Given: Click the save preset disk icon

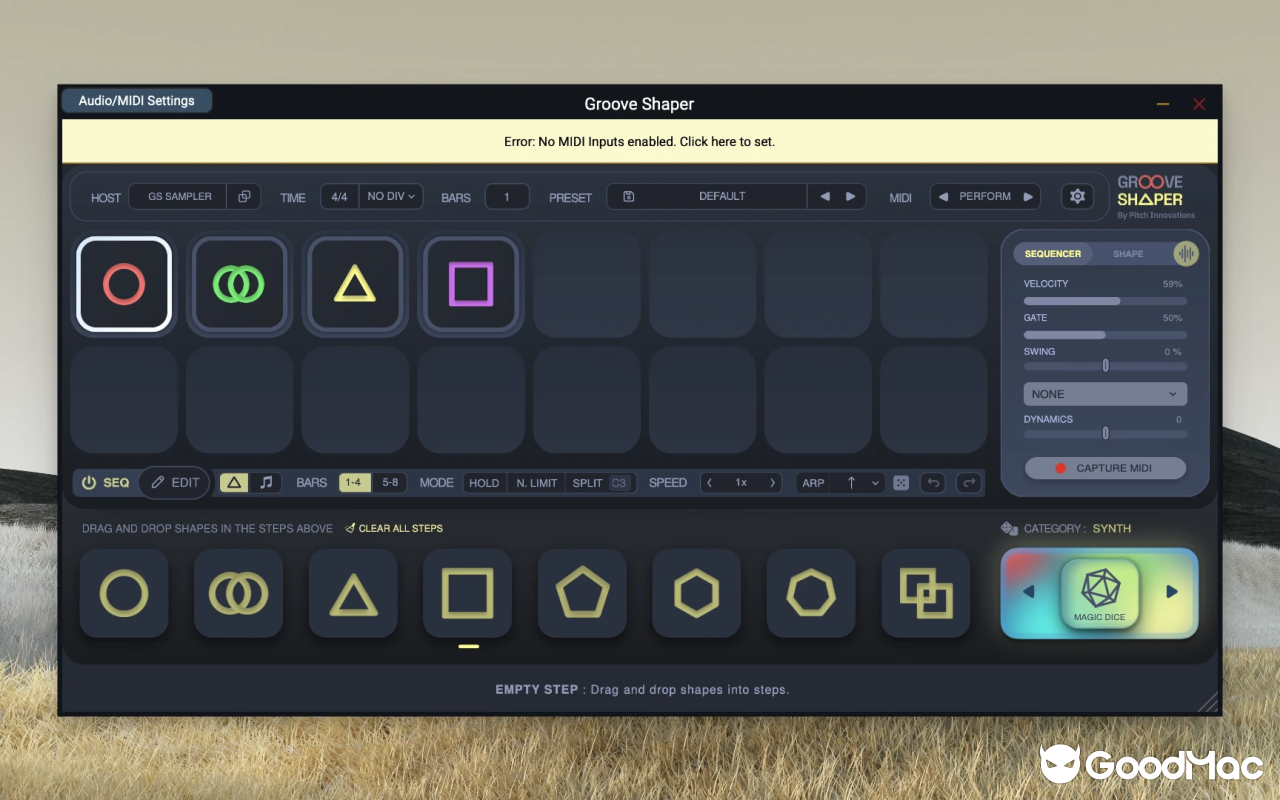Looking at the screenshot, I should point(629,196).
